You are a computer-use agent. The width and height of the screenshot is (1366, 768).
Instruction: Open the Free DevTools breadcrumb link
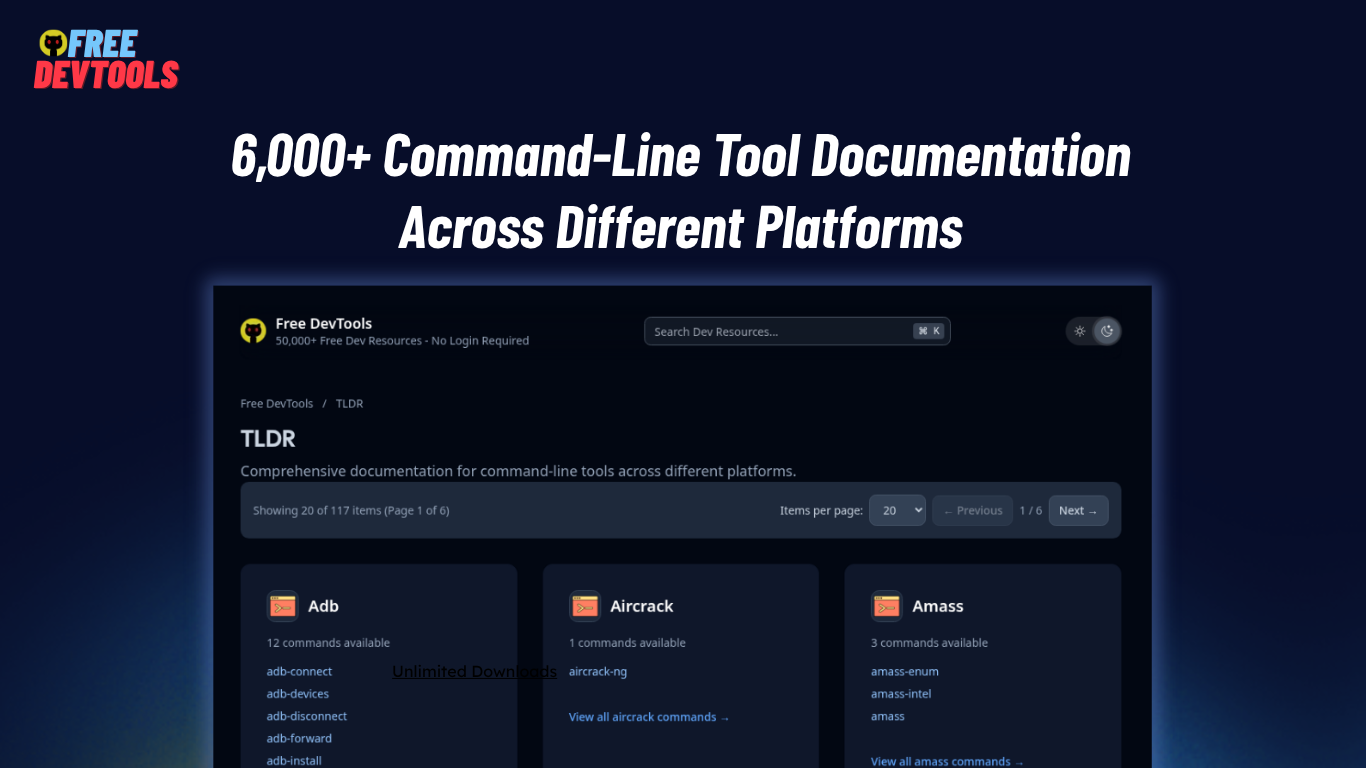[x=277, y=404]
